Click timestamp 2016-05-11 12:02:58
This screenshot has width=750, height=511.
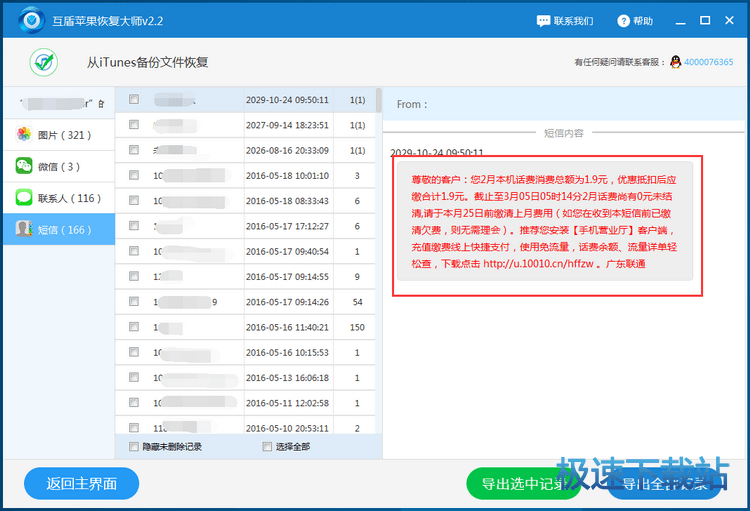pos(287,403)
